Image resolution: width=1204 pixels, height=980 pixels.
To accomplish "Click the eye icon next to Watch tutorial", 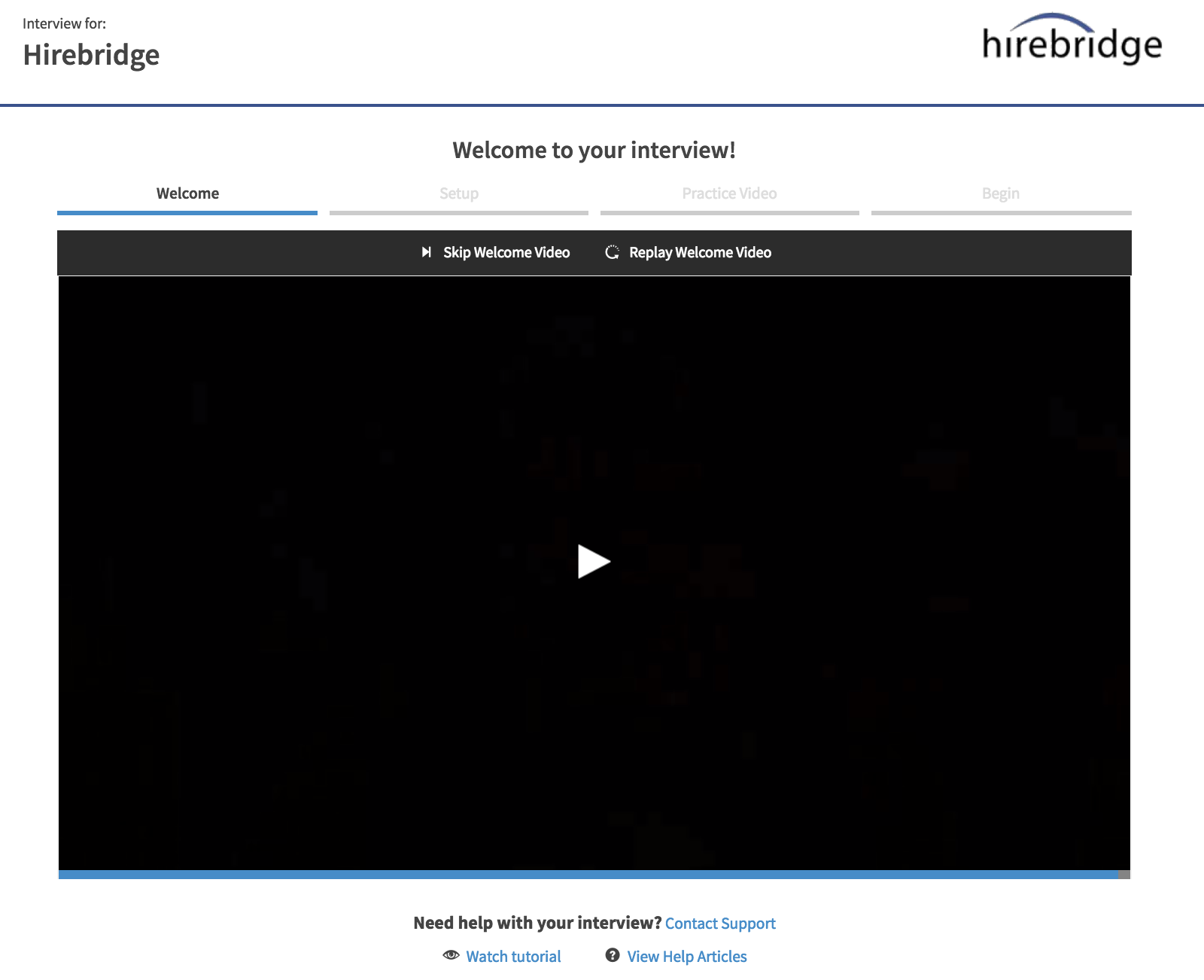I will coord(451,956).
